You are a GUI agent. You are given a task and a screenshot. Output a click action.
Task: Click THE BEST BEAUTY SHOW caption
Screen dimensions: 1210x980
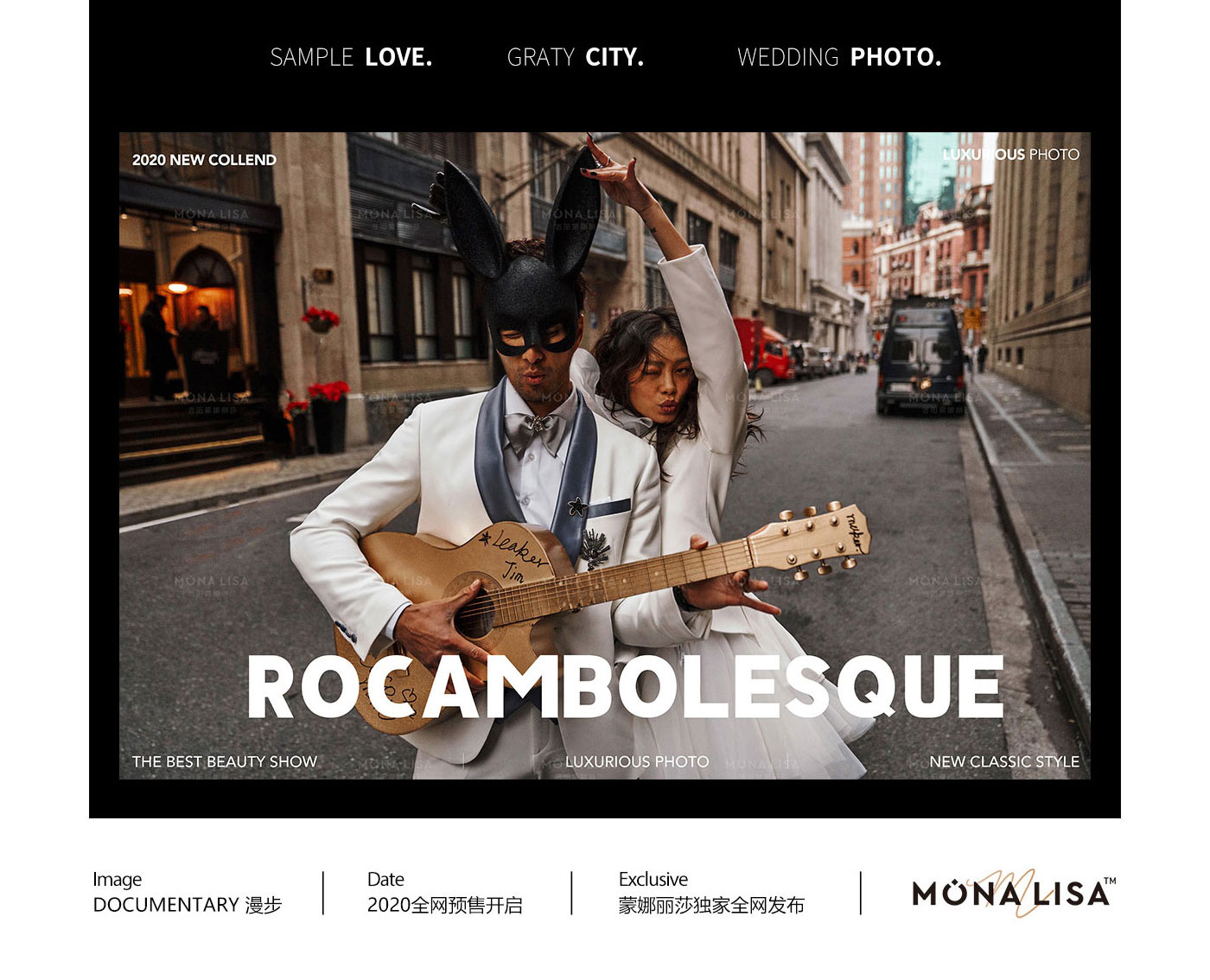coord(225,761)
